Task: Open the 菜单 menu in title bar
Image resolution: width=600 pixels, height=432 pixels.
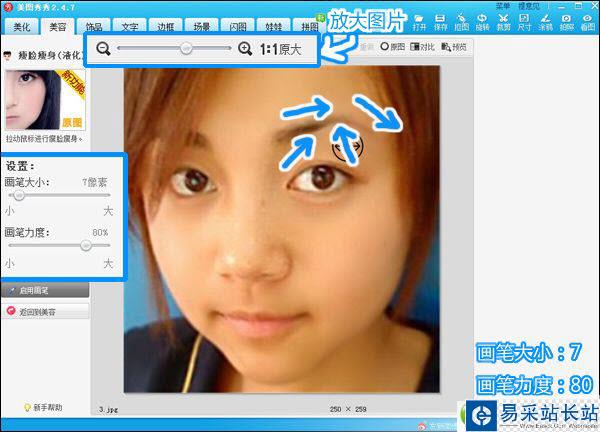Action: (x=503, y=6)
